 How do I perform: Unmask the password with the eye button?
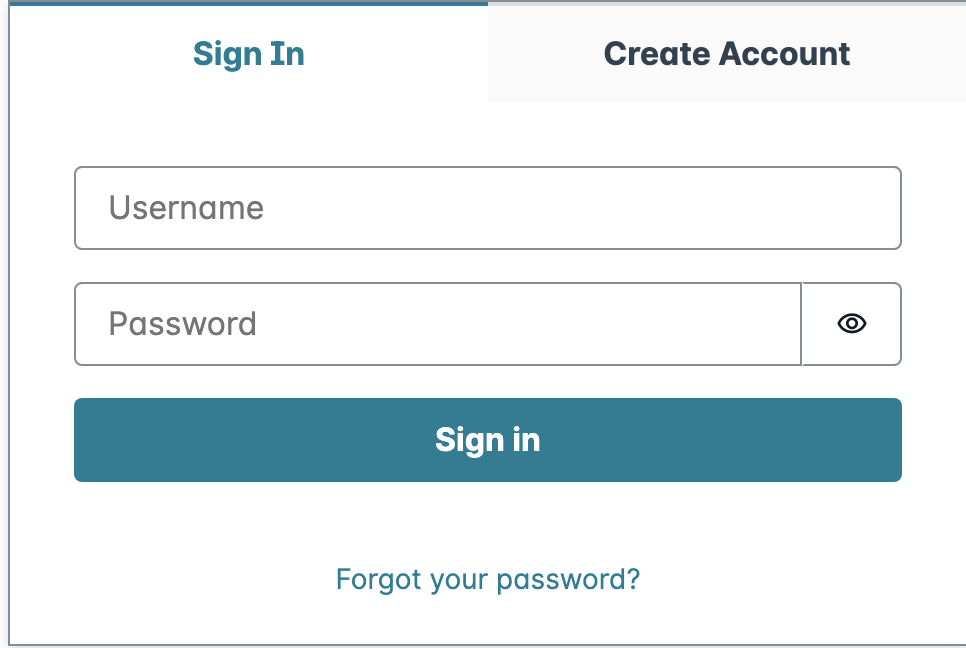[851, 324]
